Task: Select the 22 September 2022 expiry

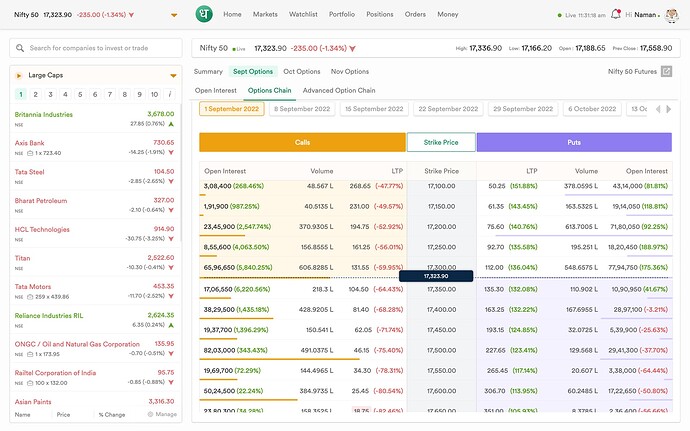Action: [448, 109]
